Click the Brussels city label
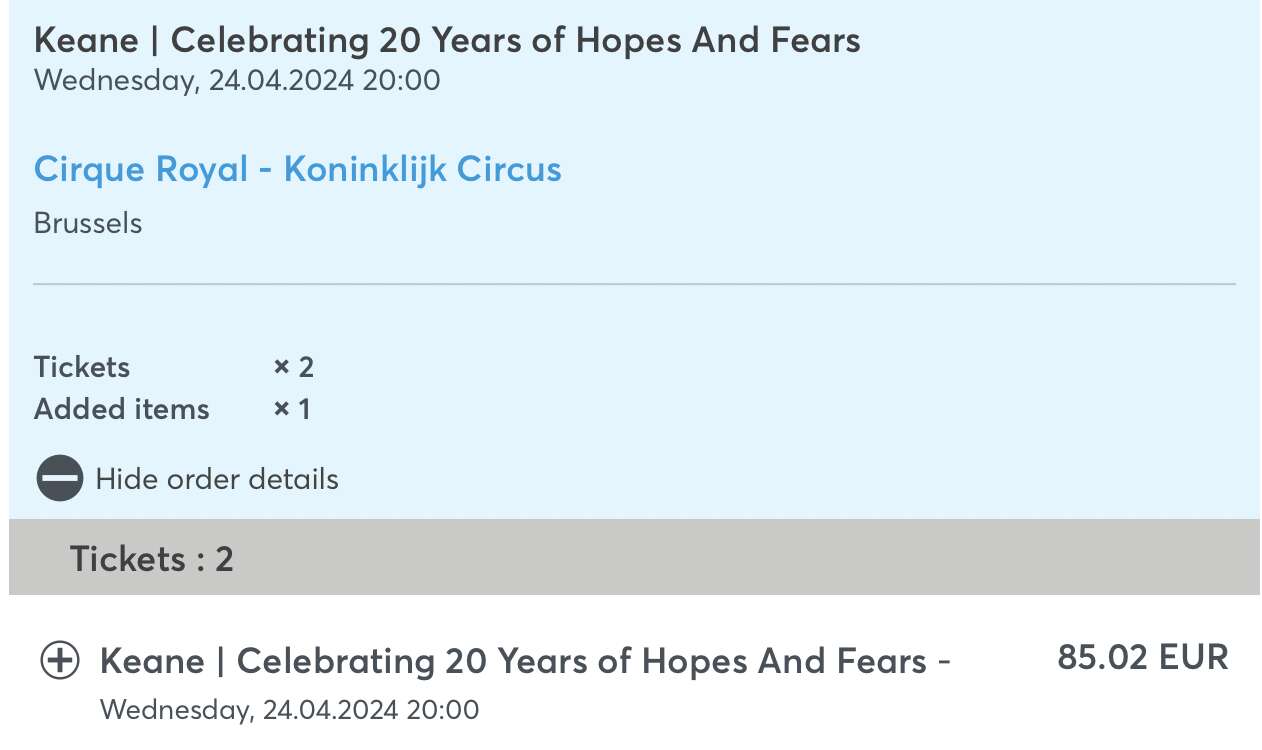The height and width of the screenshot is (750, 1262). (x=88, y=222)
